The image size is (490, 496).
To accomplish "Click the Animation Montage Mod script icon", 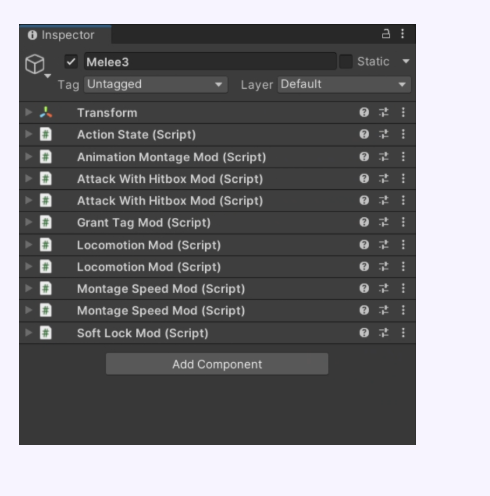I will pos(46,157).
